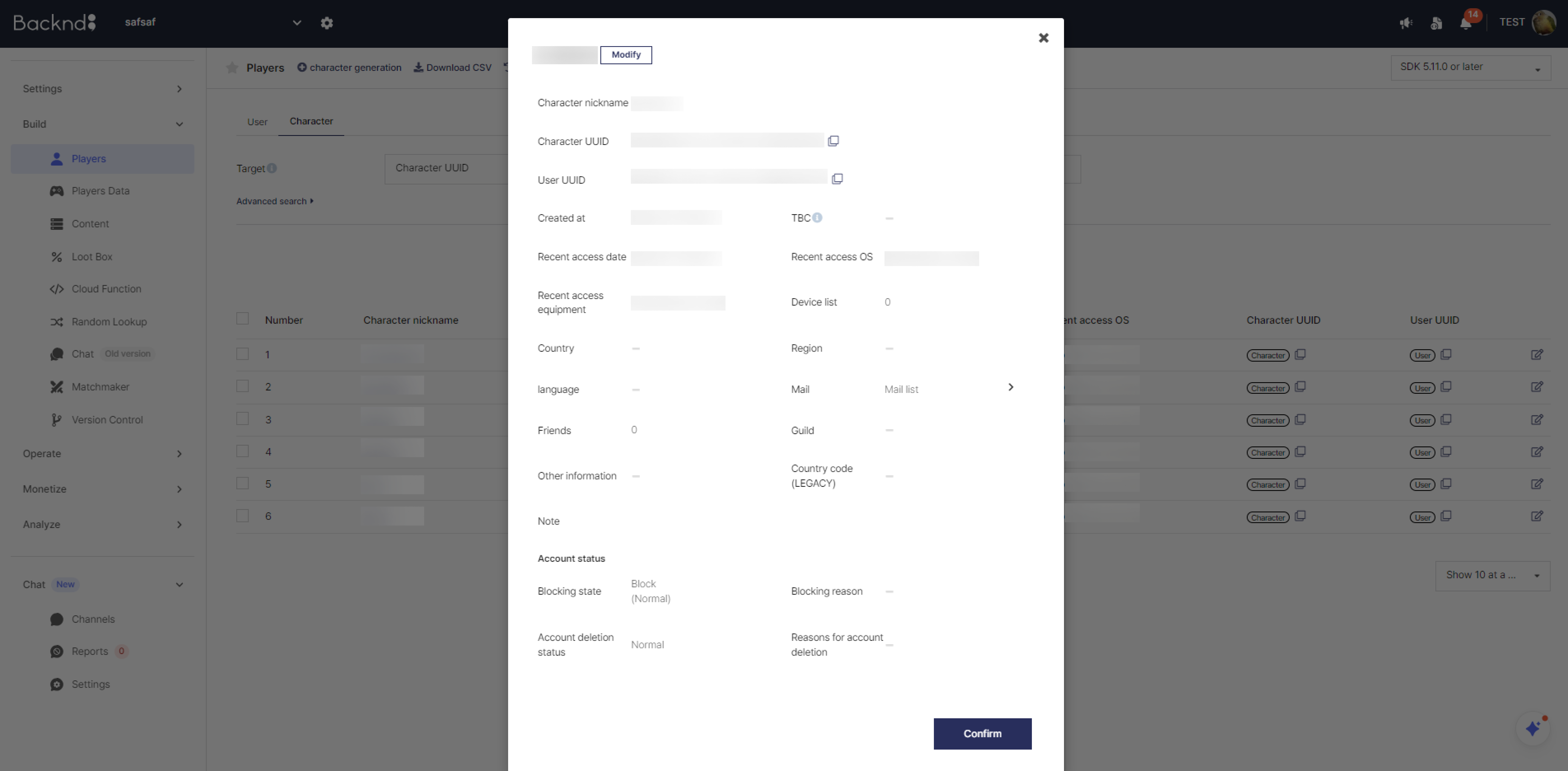Check the checkbox for row 6
1568x771 pixels.
point(242,516)
